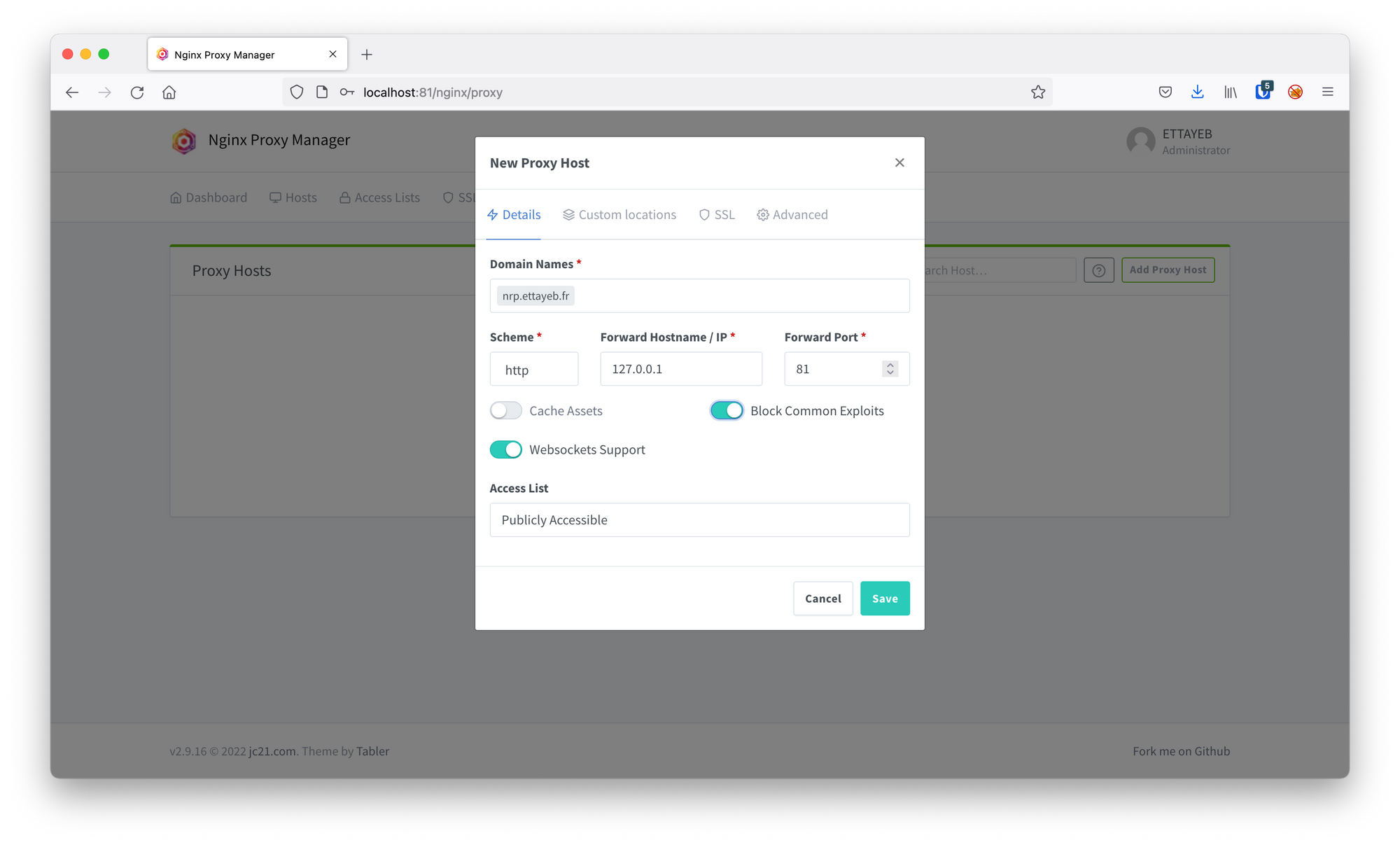Click the browser home icon
Screen dimensions: 1400x845
coord(169,92)
